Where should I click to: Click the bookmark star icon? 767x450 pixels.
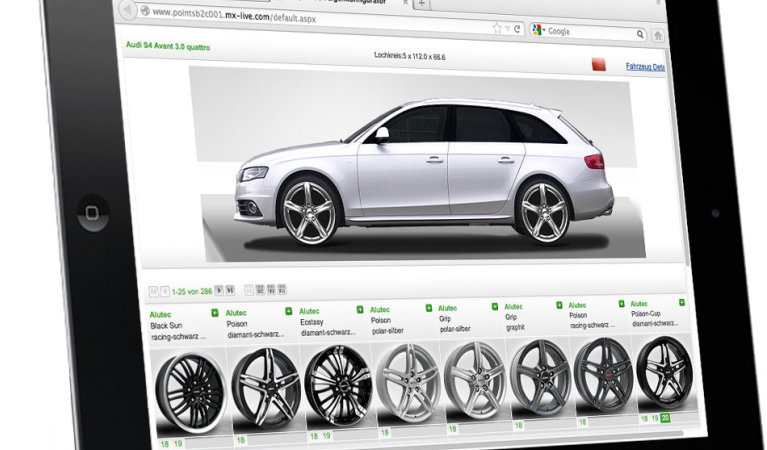(497, 28)
